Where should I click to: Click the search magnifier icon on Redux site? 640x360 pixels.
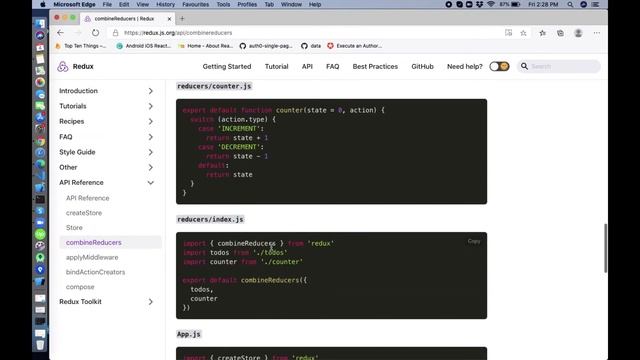pos(524,66)
